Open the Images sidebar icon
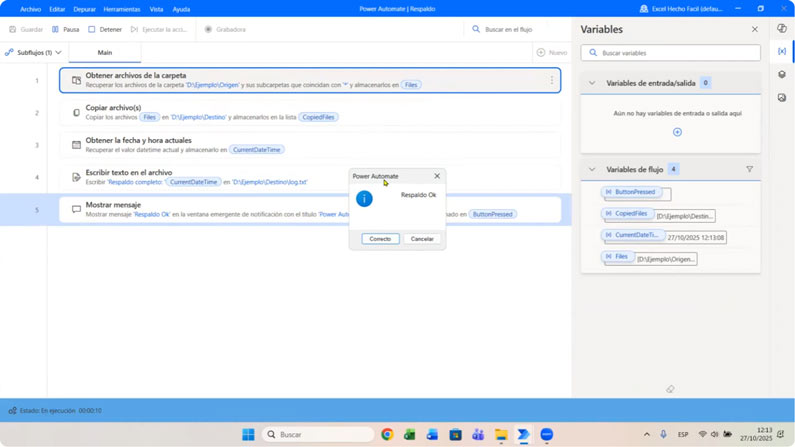 click(x=782, y=97)
